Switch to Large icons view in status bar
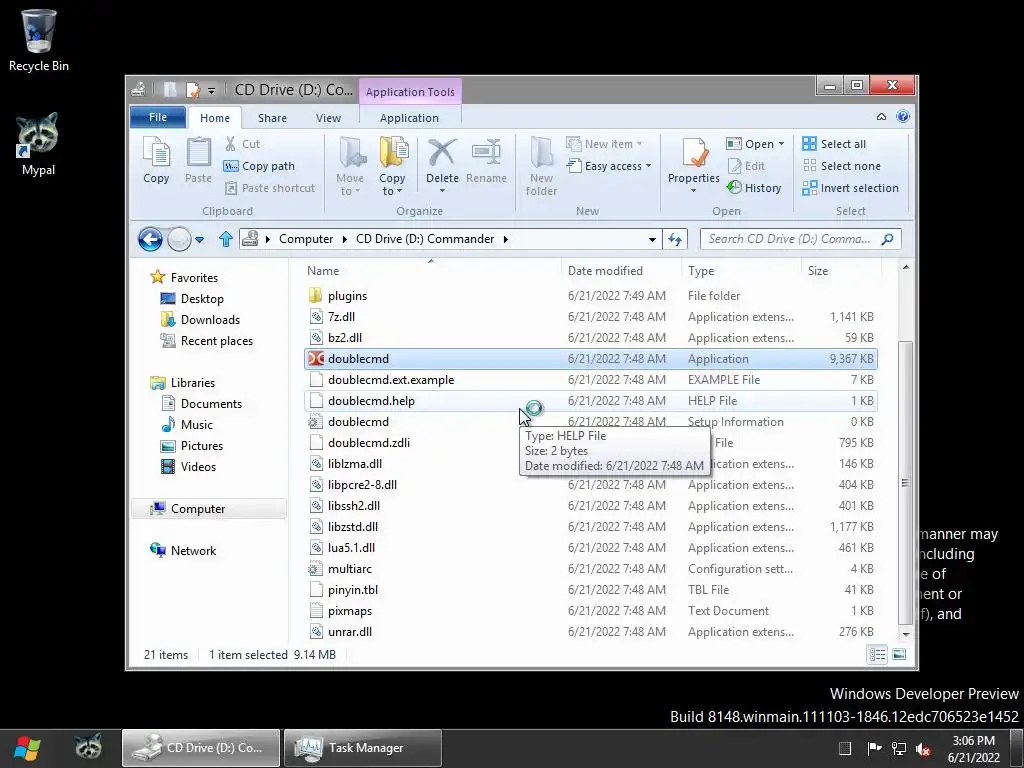 click(x=899, y=654)
